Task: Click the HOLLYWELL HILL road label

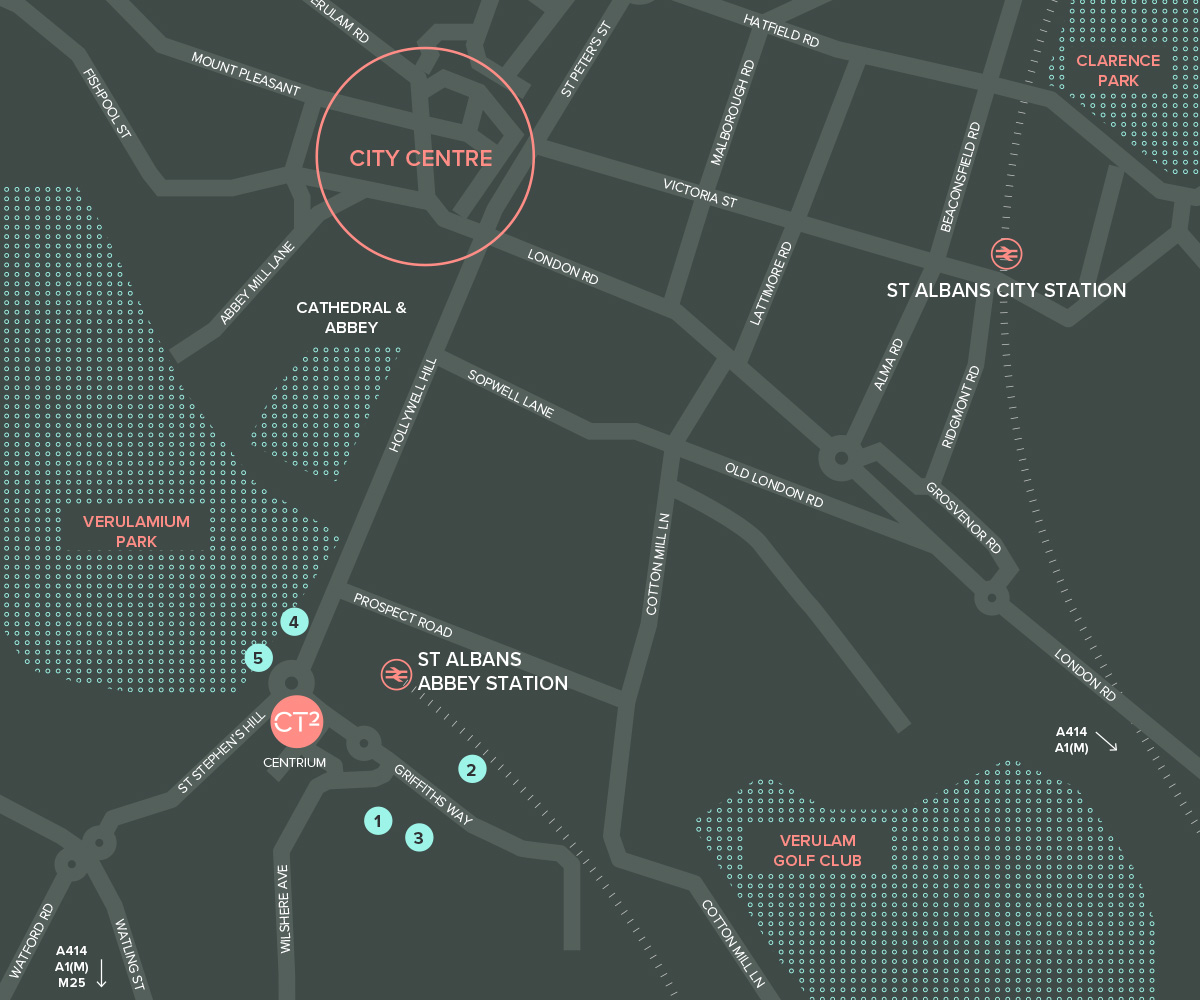Action: (413, 405)
